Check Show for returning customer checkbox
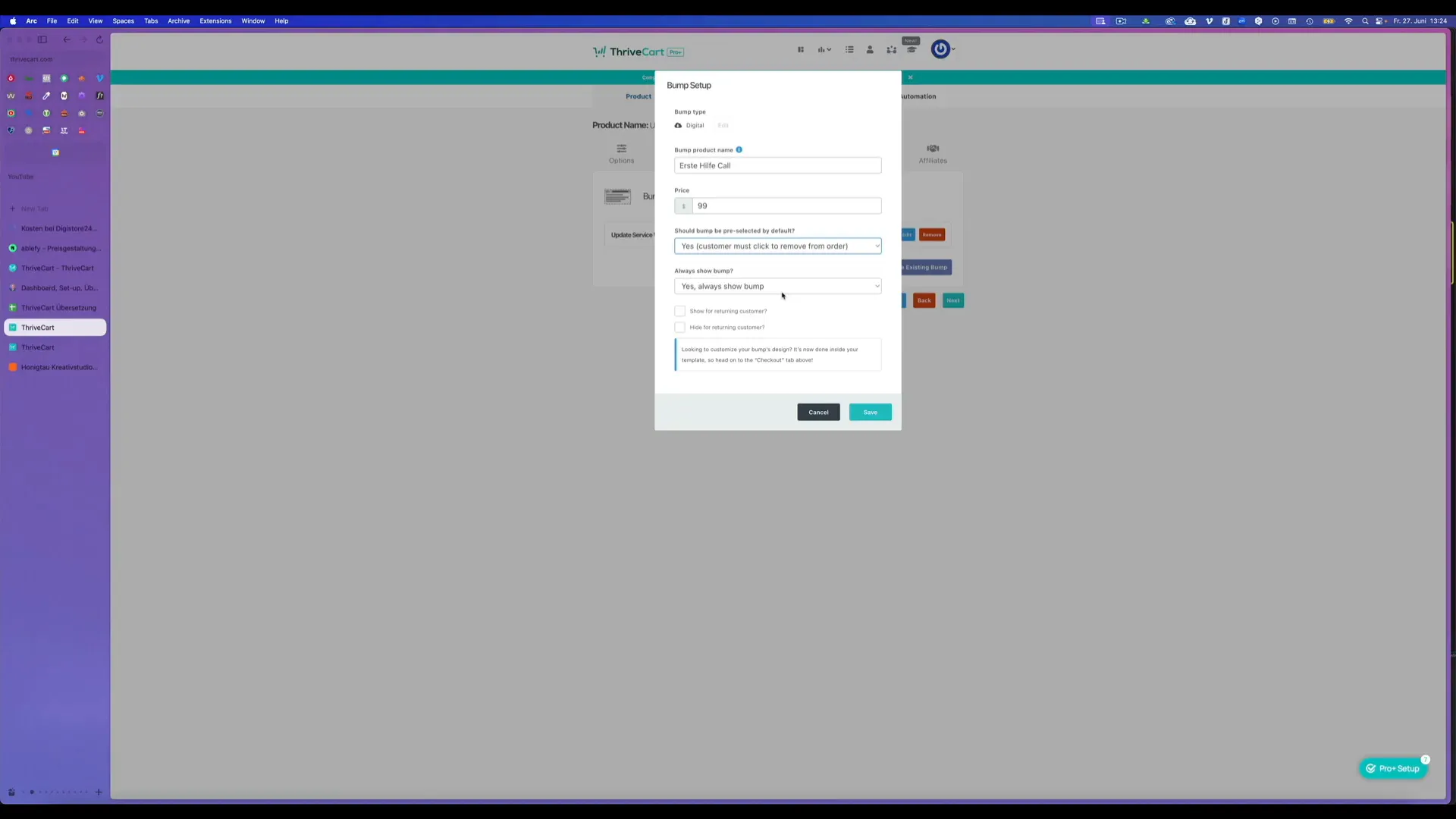This screenshot has height=819, width=1456. coord(679,311)
